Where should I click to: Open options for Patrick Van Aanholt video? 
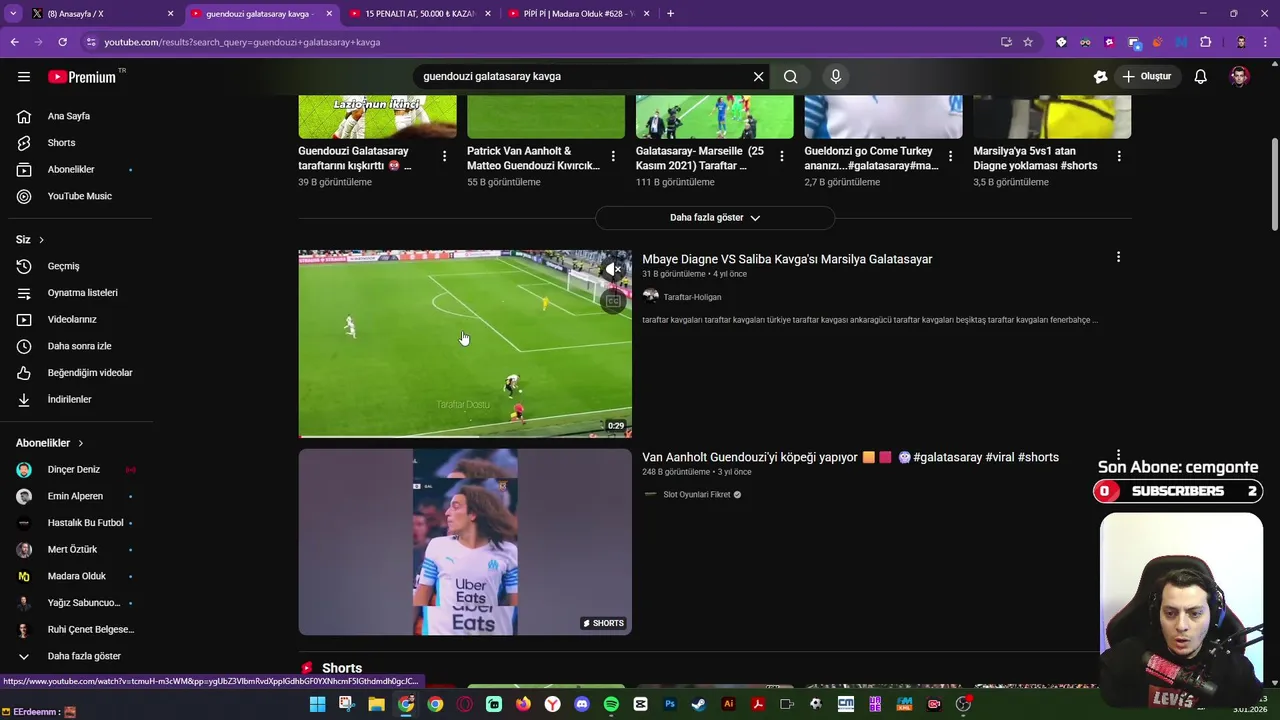pos(613,156)
